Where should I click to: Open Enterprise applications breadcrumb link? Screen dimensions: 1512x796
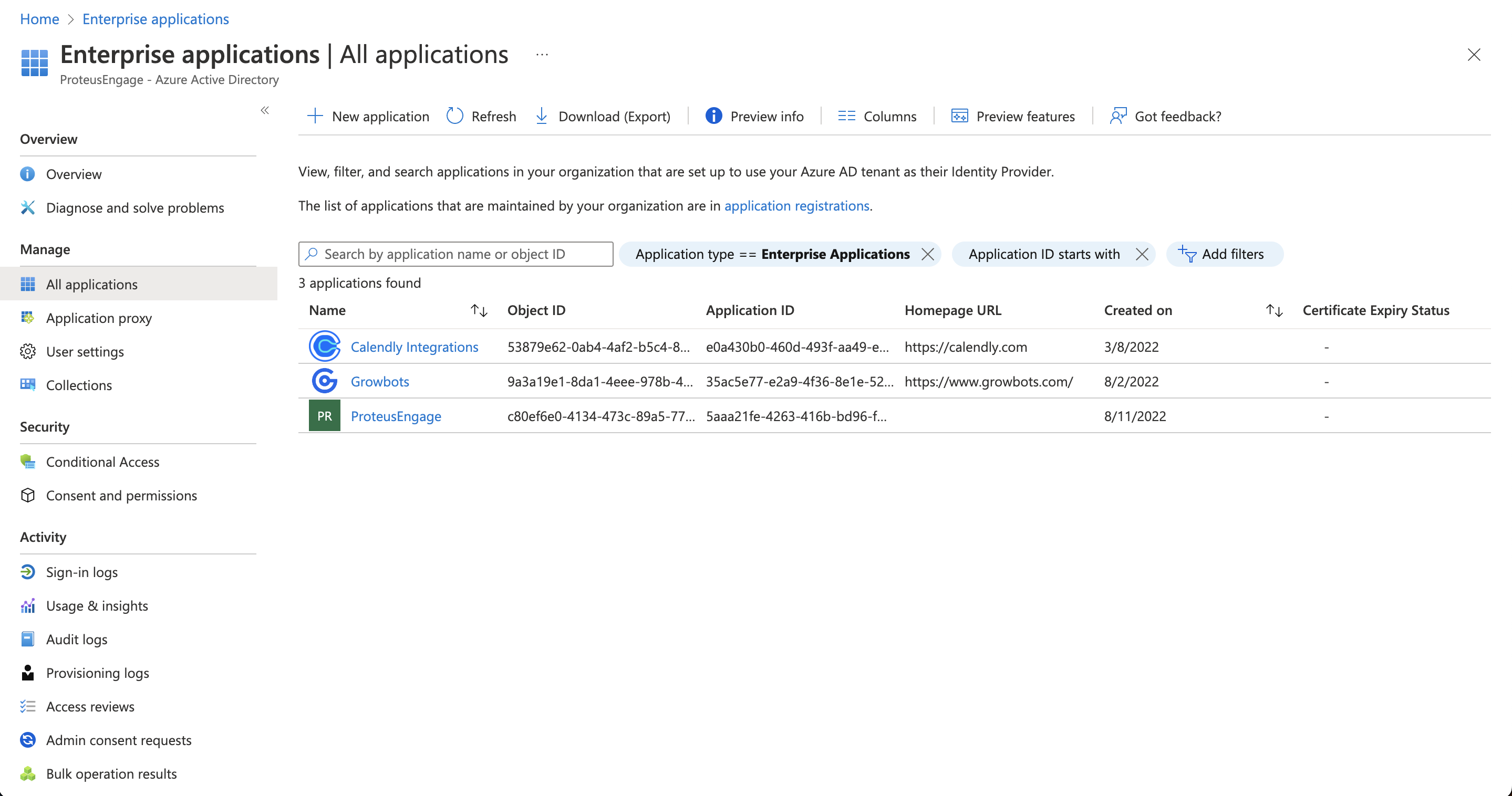click(x=156, y=19)
